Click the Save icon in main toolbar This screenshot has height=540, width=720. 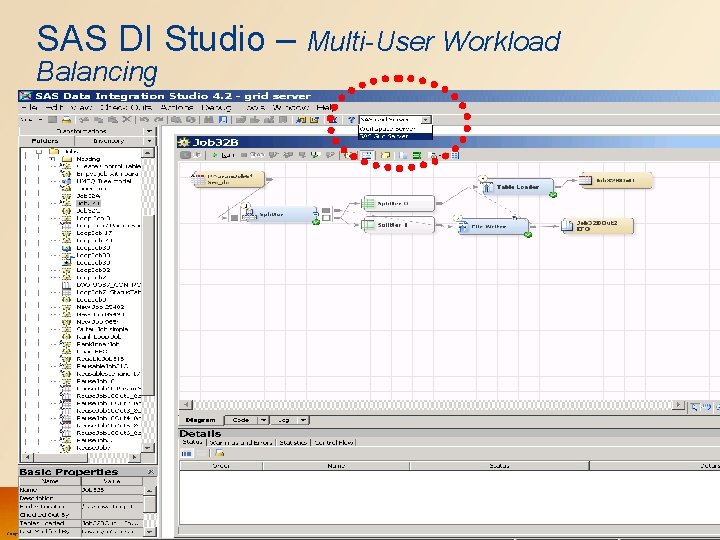coord(53,120)
